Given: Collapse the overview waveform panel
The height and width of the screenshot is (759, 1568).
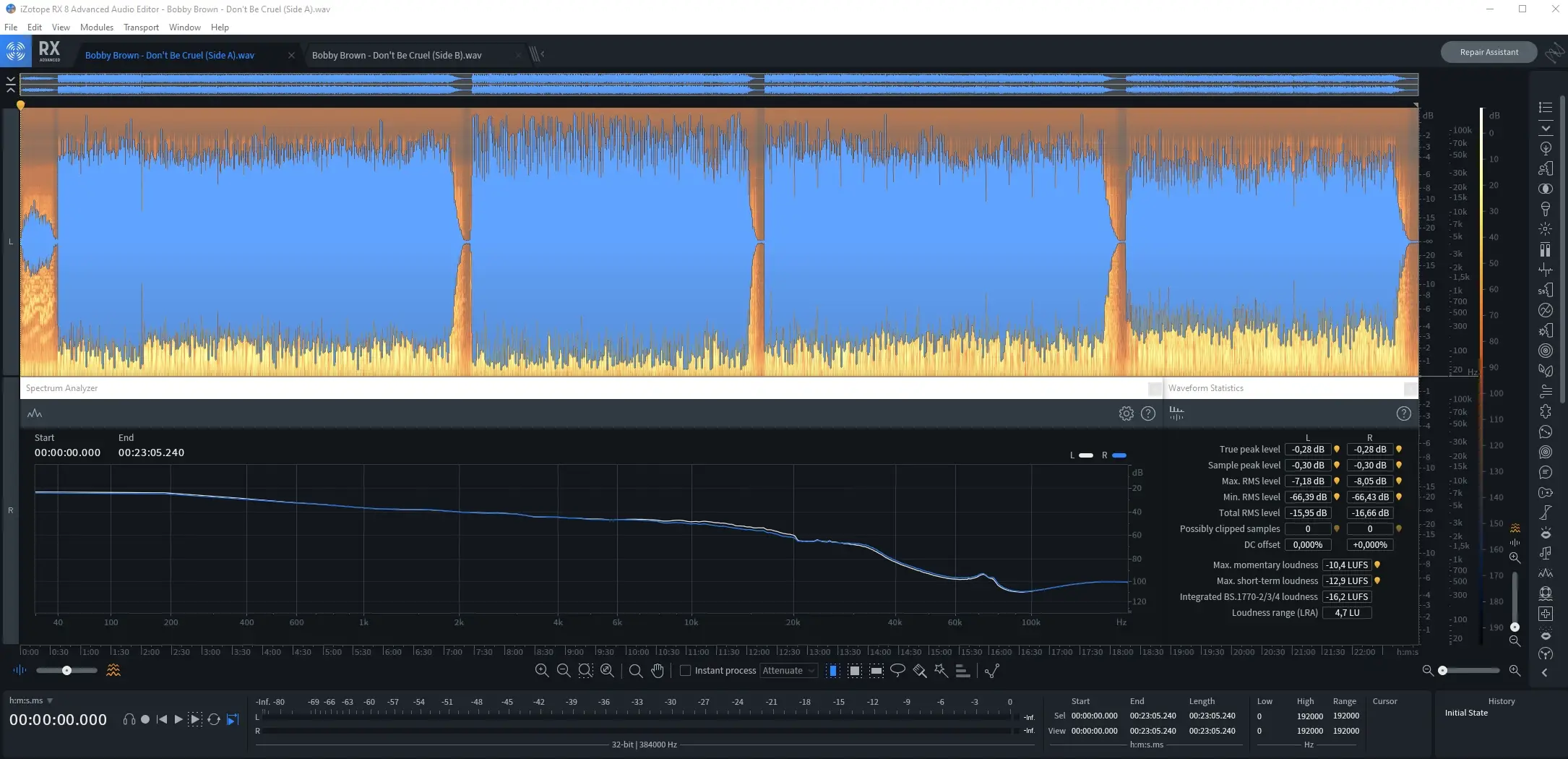Looking at the screenshot, I should pyautogui.click(x=10, y=85).
